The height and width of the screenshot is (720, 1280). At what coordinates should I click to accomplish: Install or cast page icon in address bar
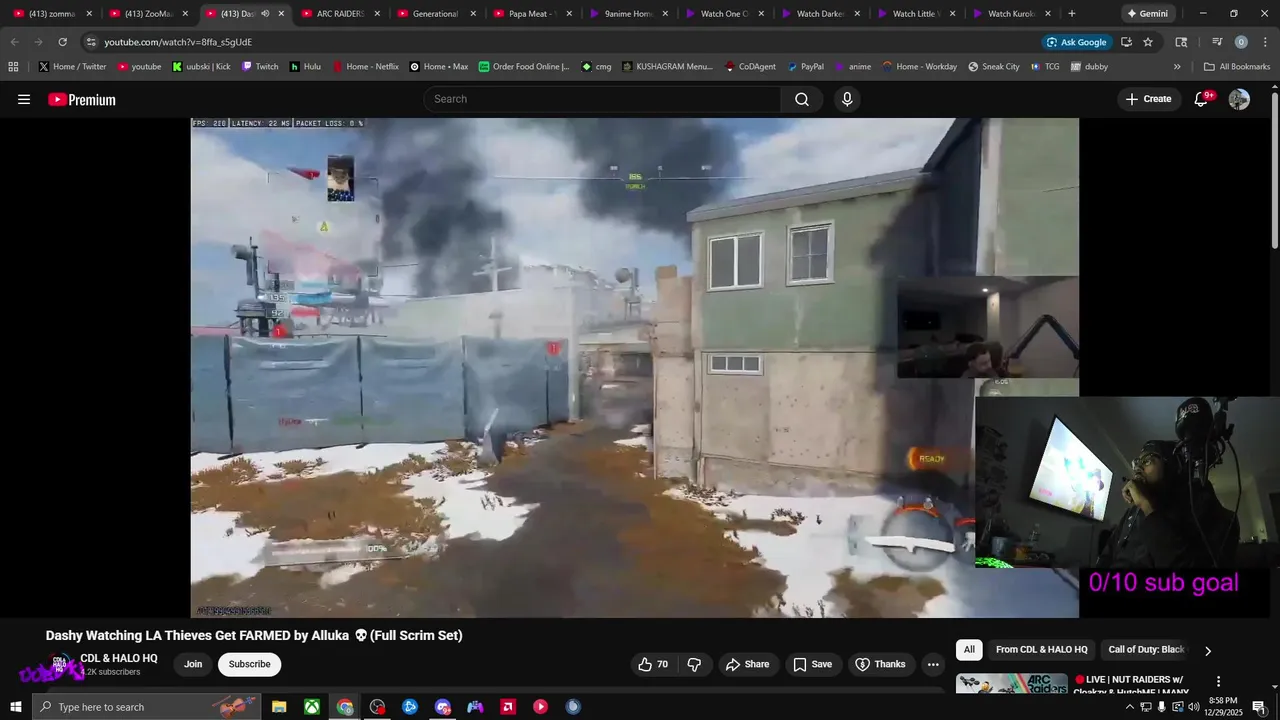(x=1126, y=42)
